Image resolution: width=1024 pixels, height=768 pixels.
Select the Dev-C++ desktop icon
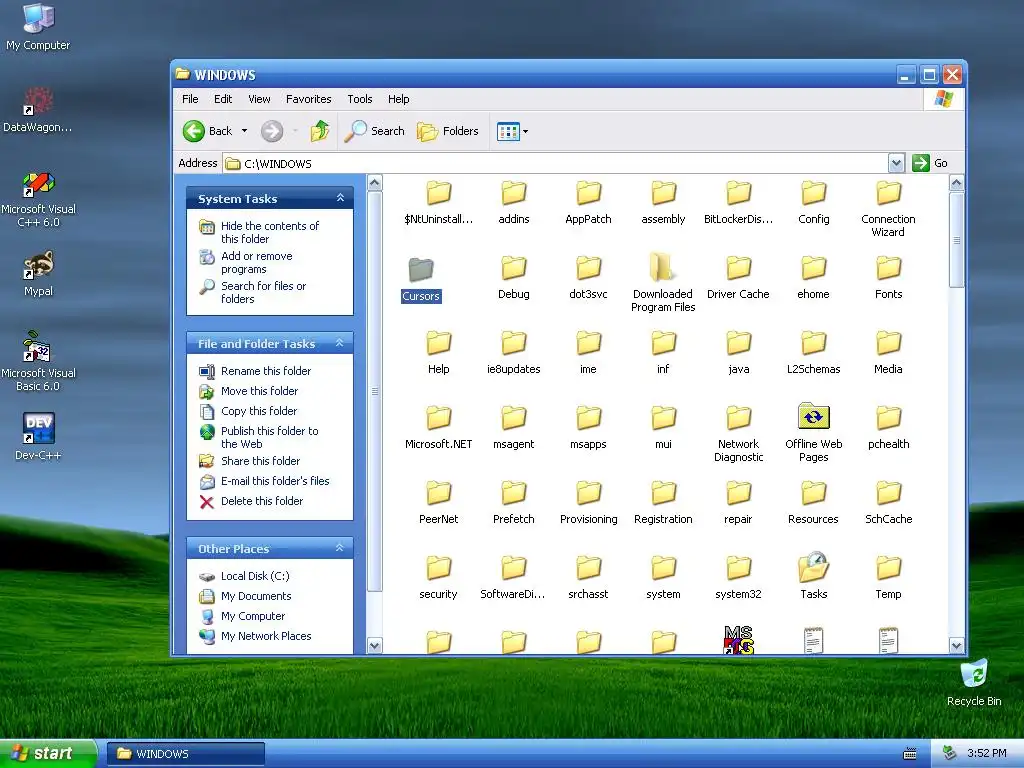pyautogui.click(x=38, y=436)
